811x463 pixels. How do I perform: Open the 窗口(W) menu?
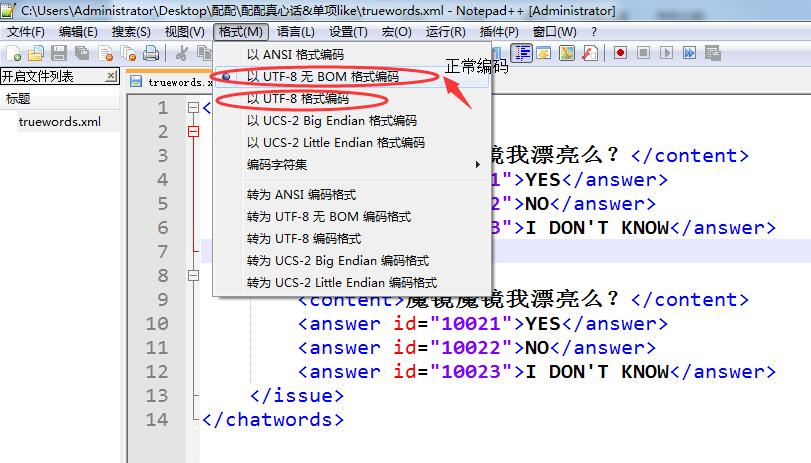[554, 32]
